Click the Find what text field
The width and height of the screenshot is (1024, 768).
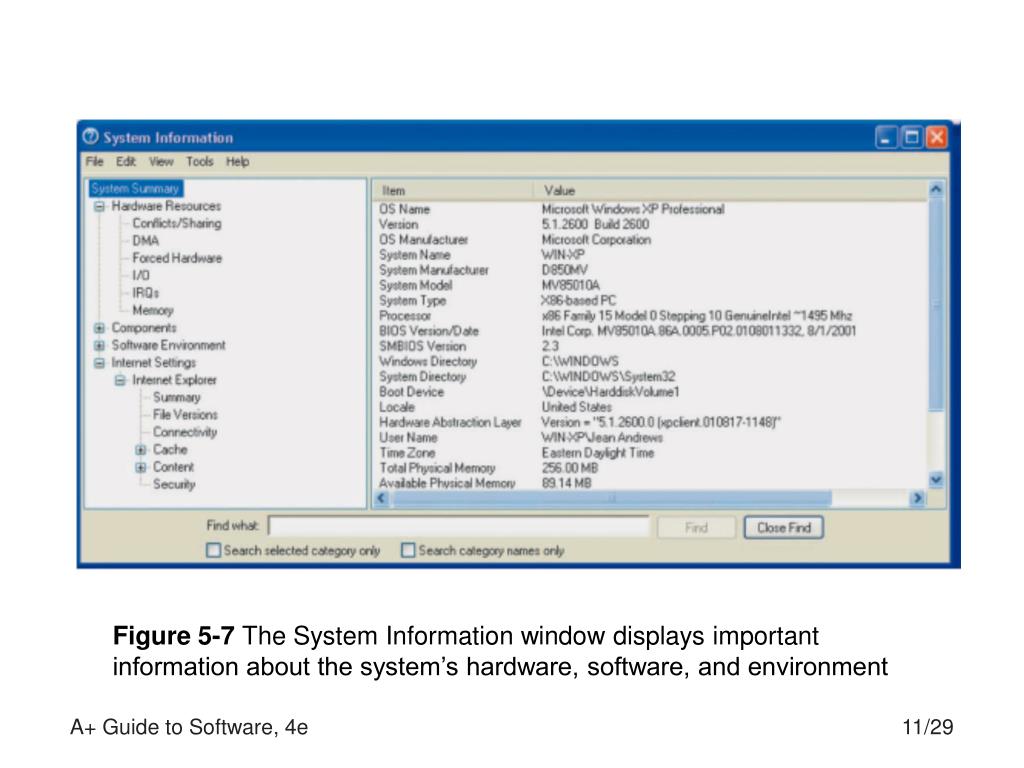pyautogui.click(x=458, y=526)
